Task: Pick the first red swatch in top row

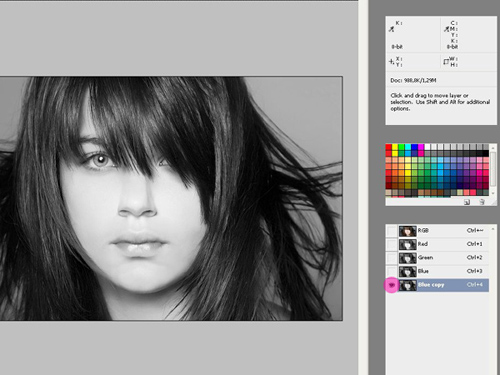Action: click(389, 147)
